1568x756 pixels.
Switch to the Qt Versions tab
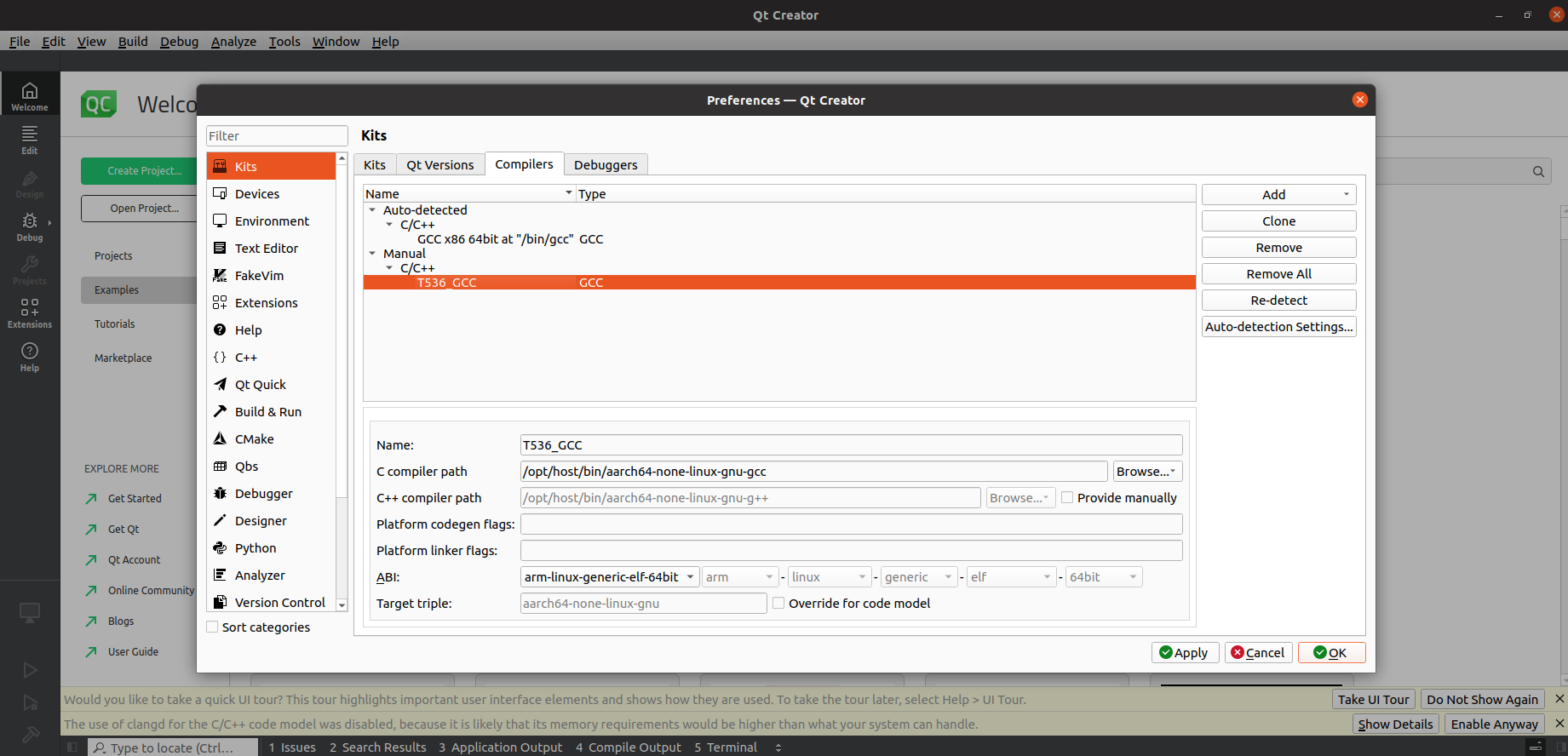tap(439, 165)
